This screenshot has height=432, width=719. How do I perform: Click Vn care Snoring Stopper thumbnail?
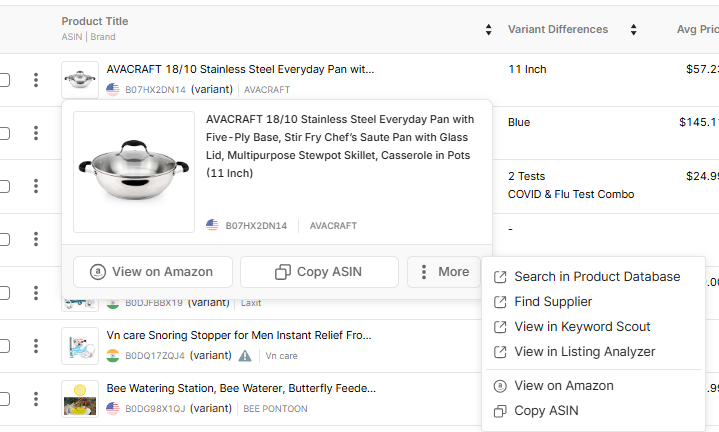click(x=80, y=346)
